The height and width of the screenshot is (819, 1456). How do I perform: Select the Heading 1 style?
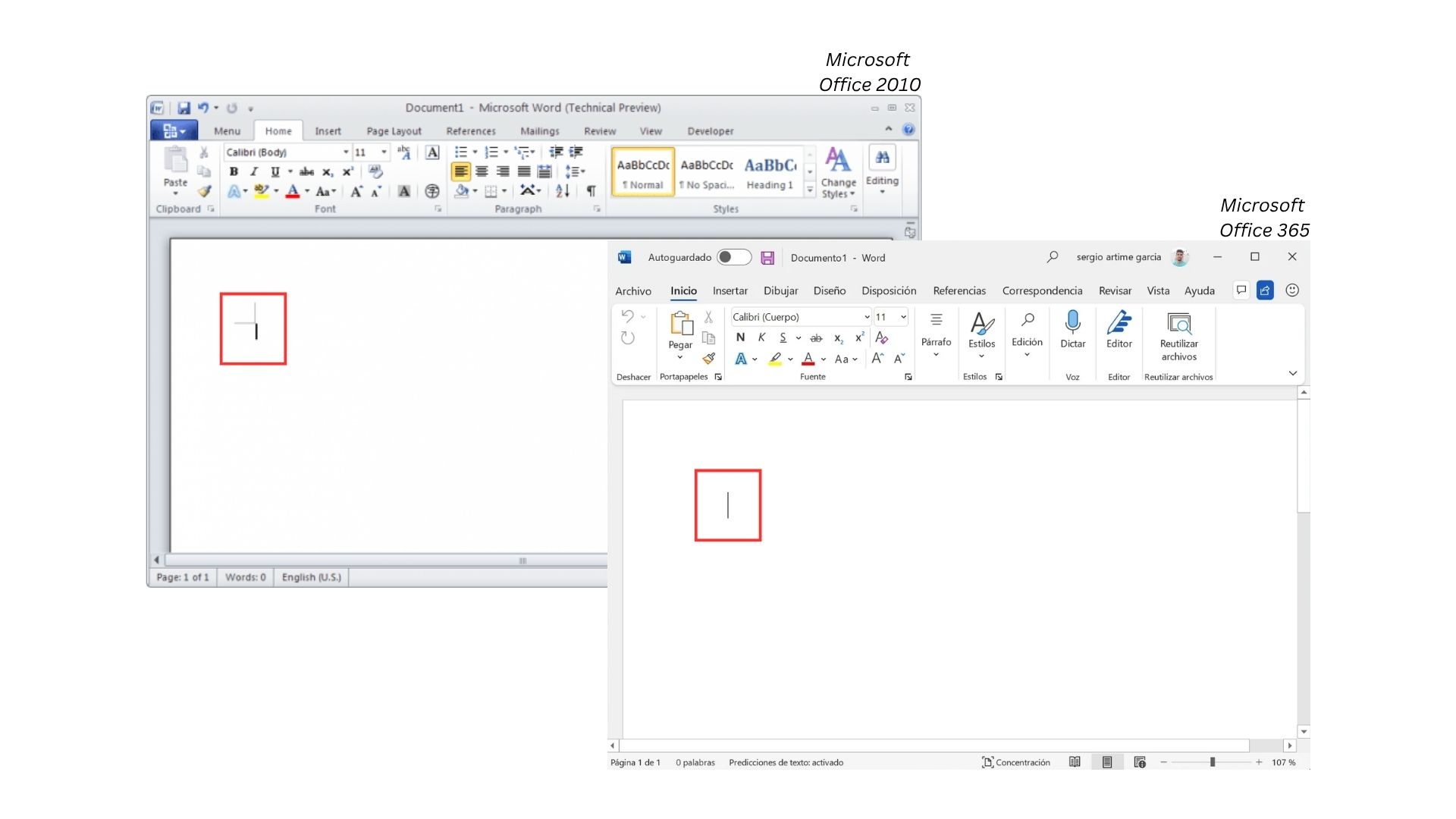[770, 172]
